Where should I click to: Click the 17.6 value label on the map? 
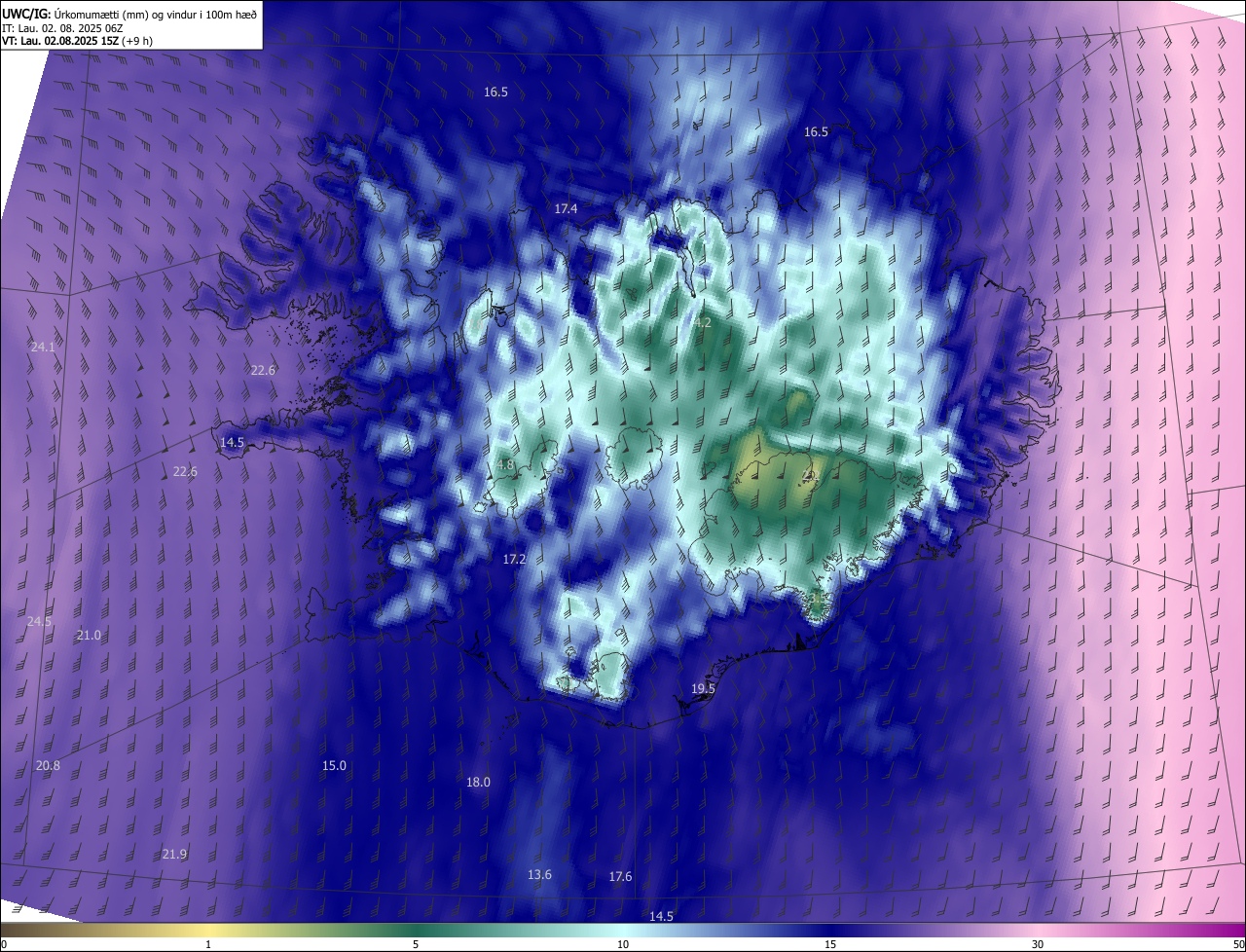(620, 877)
